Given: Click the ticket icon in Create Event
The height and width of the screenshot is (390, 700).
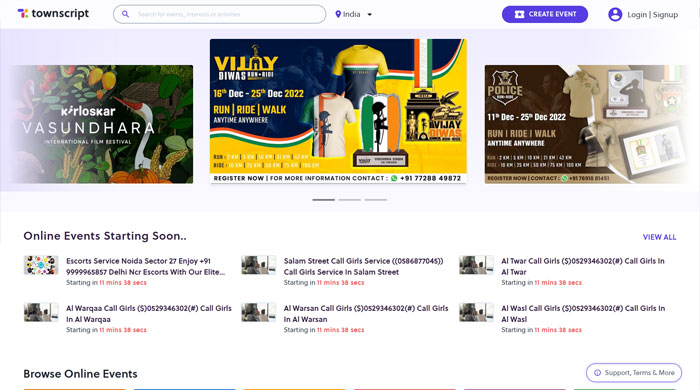Looking at the screenshot, I should [x=519, y=14].
